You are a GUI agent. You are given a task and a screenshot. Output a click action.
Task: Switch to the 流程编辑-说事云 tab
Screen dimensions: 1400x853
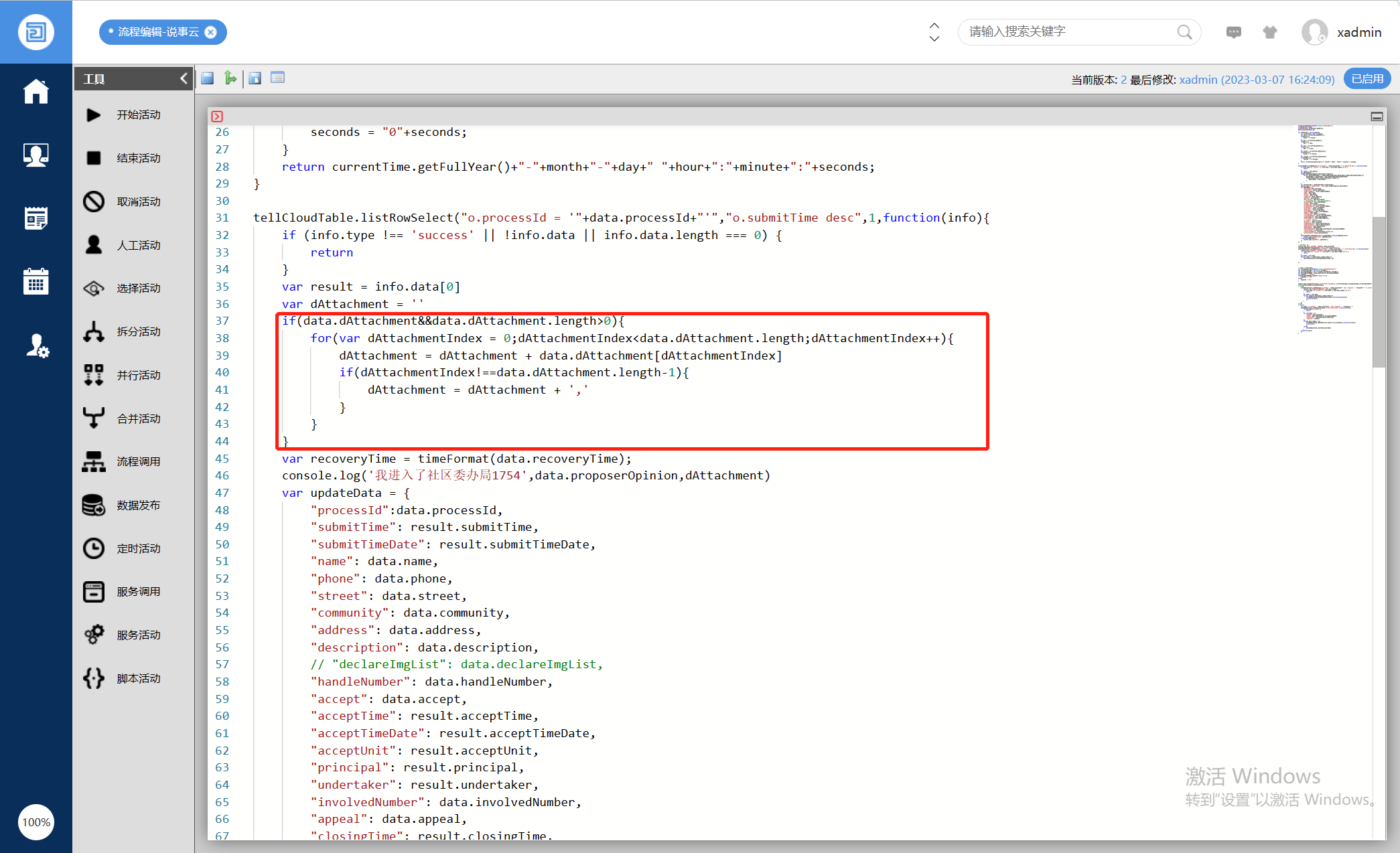[158, 32]
